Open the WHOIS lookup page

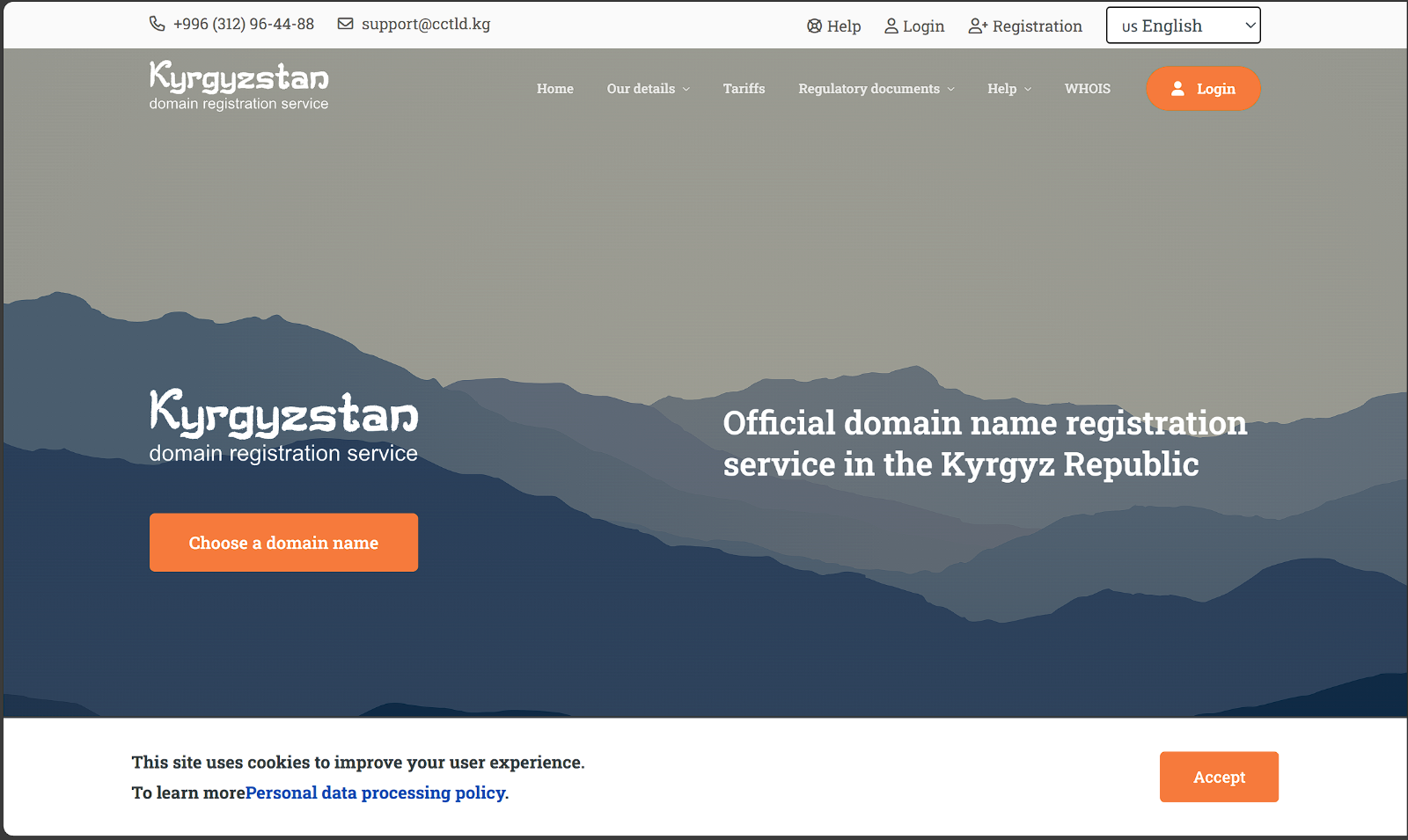[1087, 89]
